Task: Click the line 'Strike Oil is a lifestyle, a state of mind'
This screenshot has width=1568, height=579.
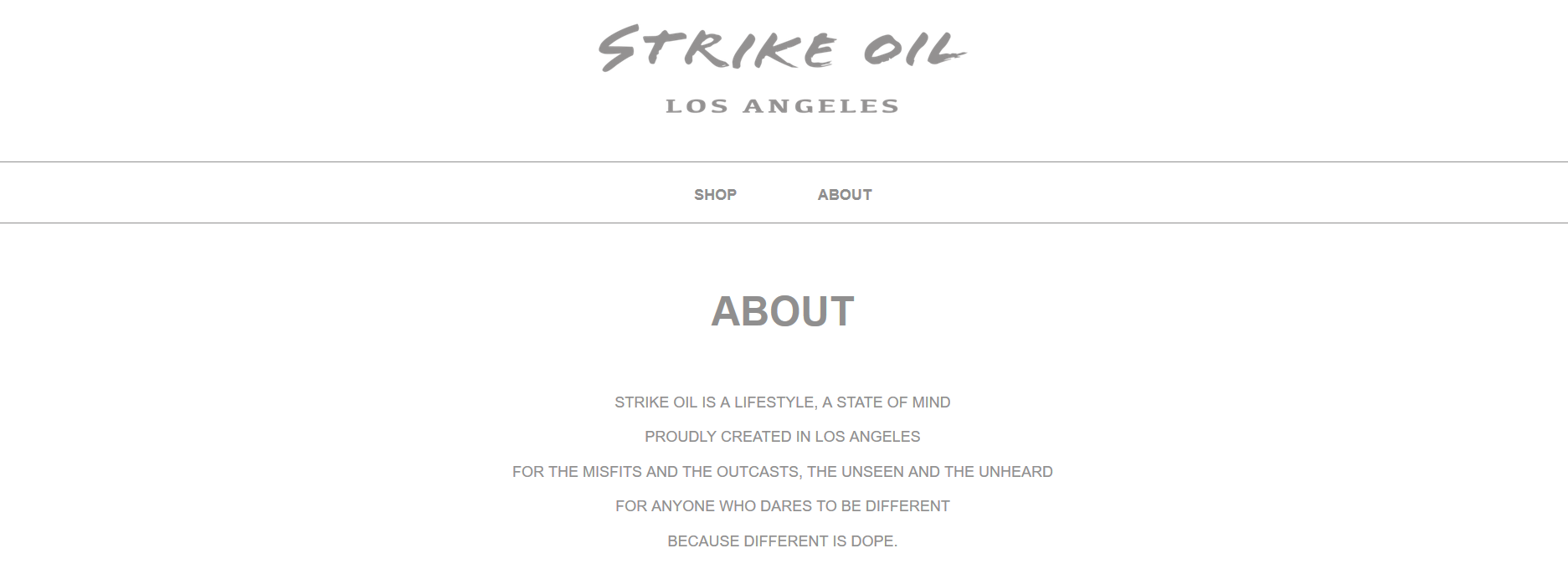Action: 782,402
